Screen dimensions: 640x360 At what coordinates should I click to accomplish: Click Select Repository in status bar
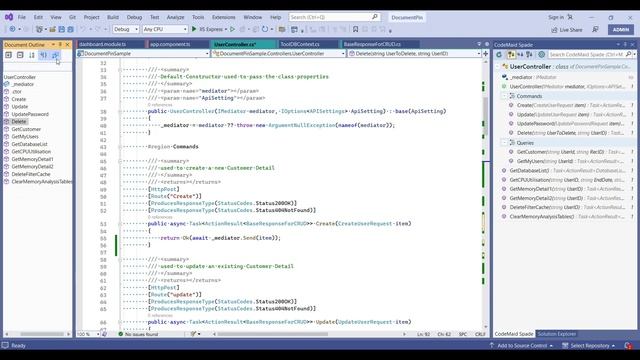[x=589, y=346]
